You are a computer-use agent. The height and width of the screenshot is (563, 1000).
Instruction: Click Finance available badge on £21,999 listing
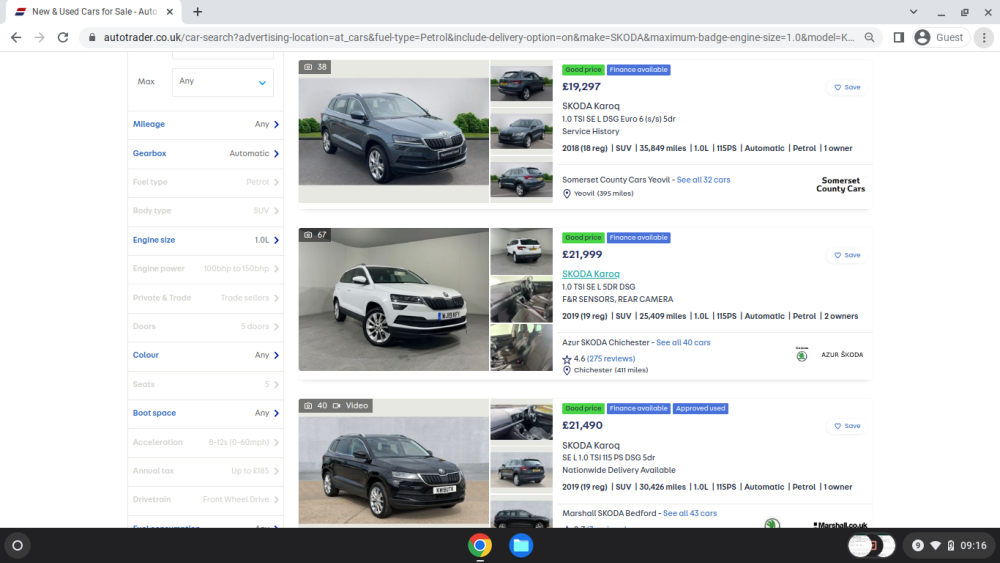pos(638,238)
